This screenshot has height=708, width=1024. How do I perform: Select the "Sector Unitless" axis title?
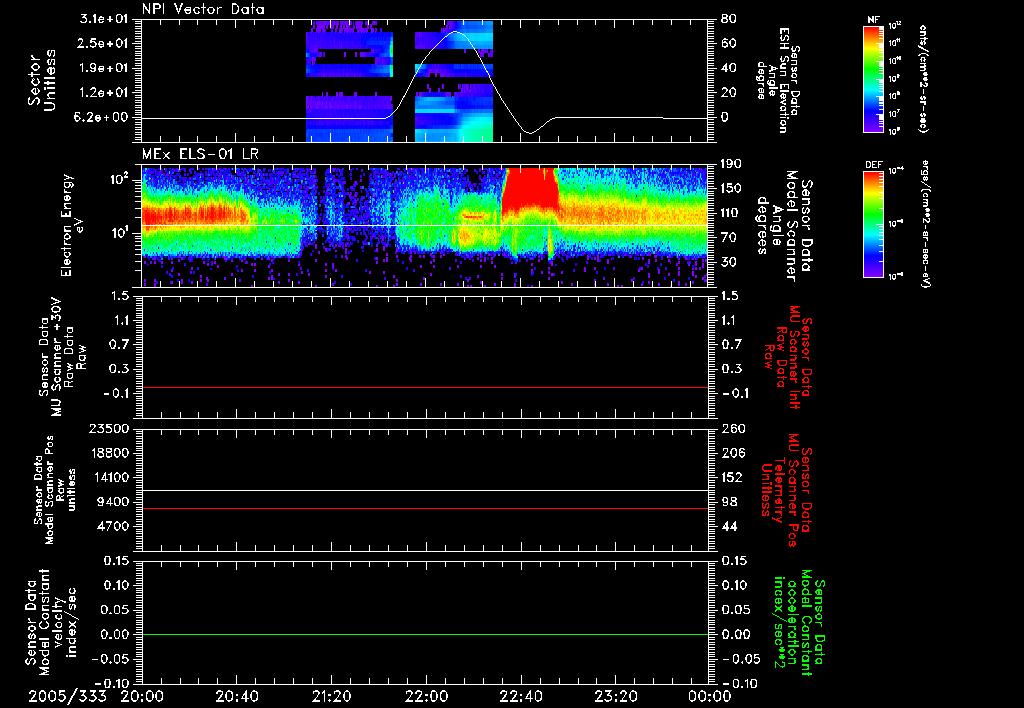click(x=41, y=80)
